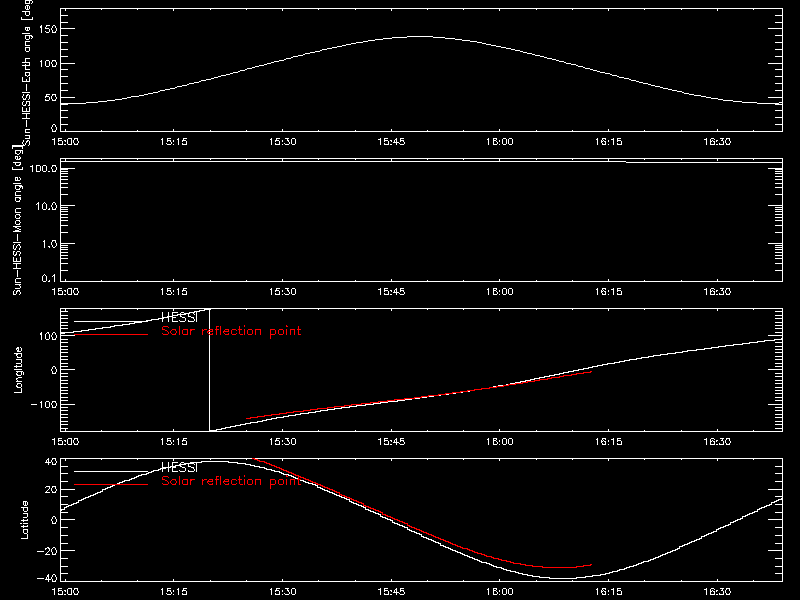The width and height of the screenshot is (800, 600).
Task: Click 'Solar reflection point' legend in Longitude plot
Action: click(x=231, y=331)
